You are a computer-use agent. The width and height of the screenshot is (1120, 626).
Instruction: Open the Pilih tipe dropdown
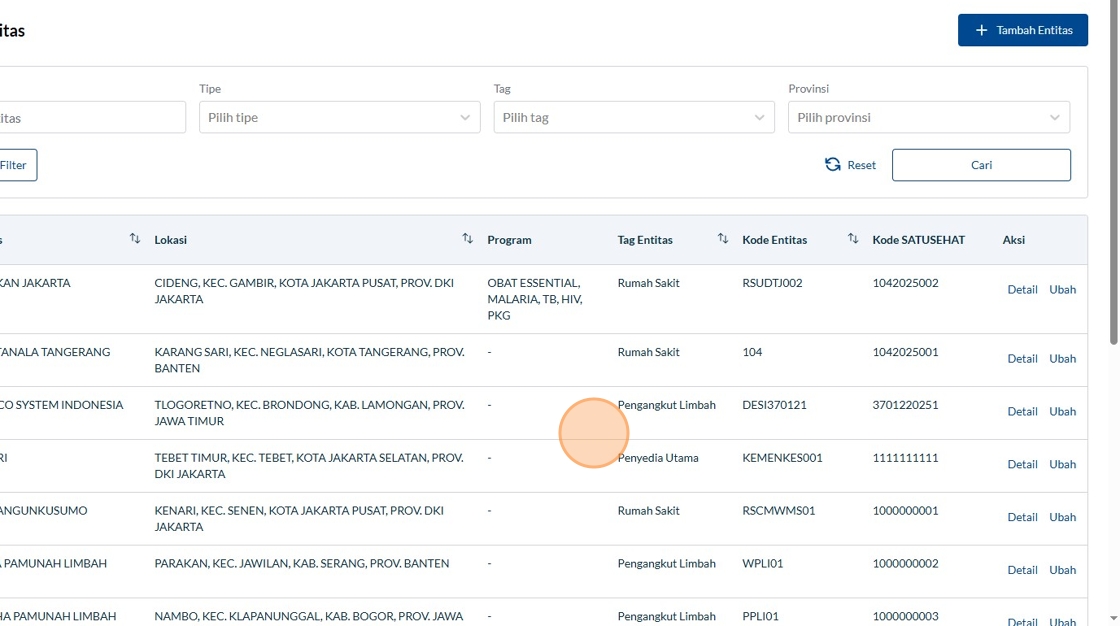[x=339, y=117]
